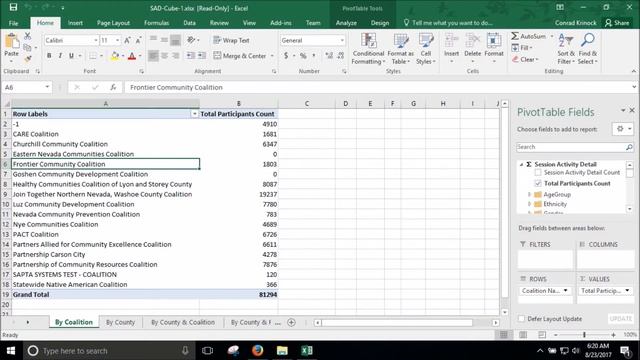Image resolution: width=640 pixels, height=360 pixels.
Task: Check Session Activity Detail Count field
Action: (x=538, y=173)
